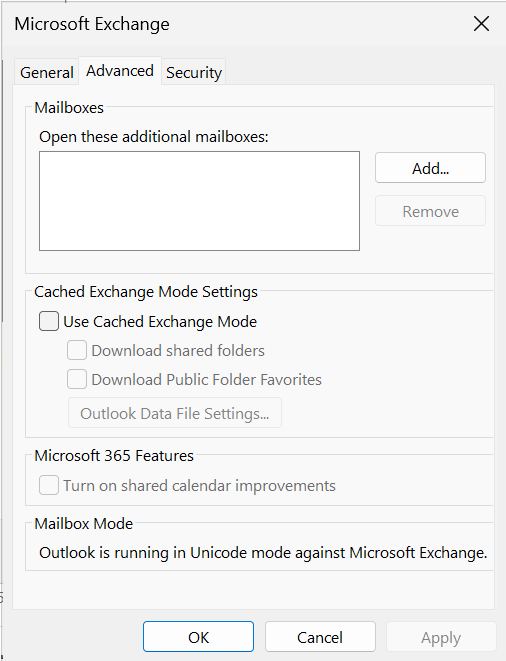Click the Cached Exchange Mode Settings heading
Viewport: 506px width, 661px height.
coord(146,291)
